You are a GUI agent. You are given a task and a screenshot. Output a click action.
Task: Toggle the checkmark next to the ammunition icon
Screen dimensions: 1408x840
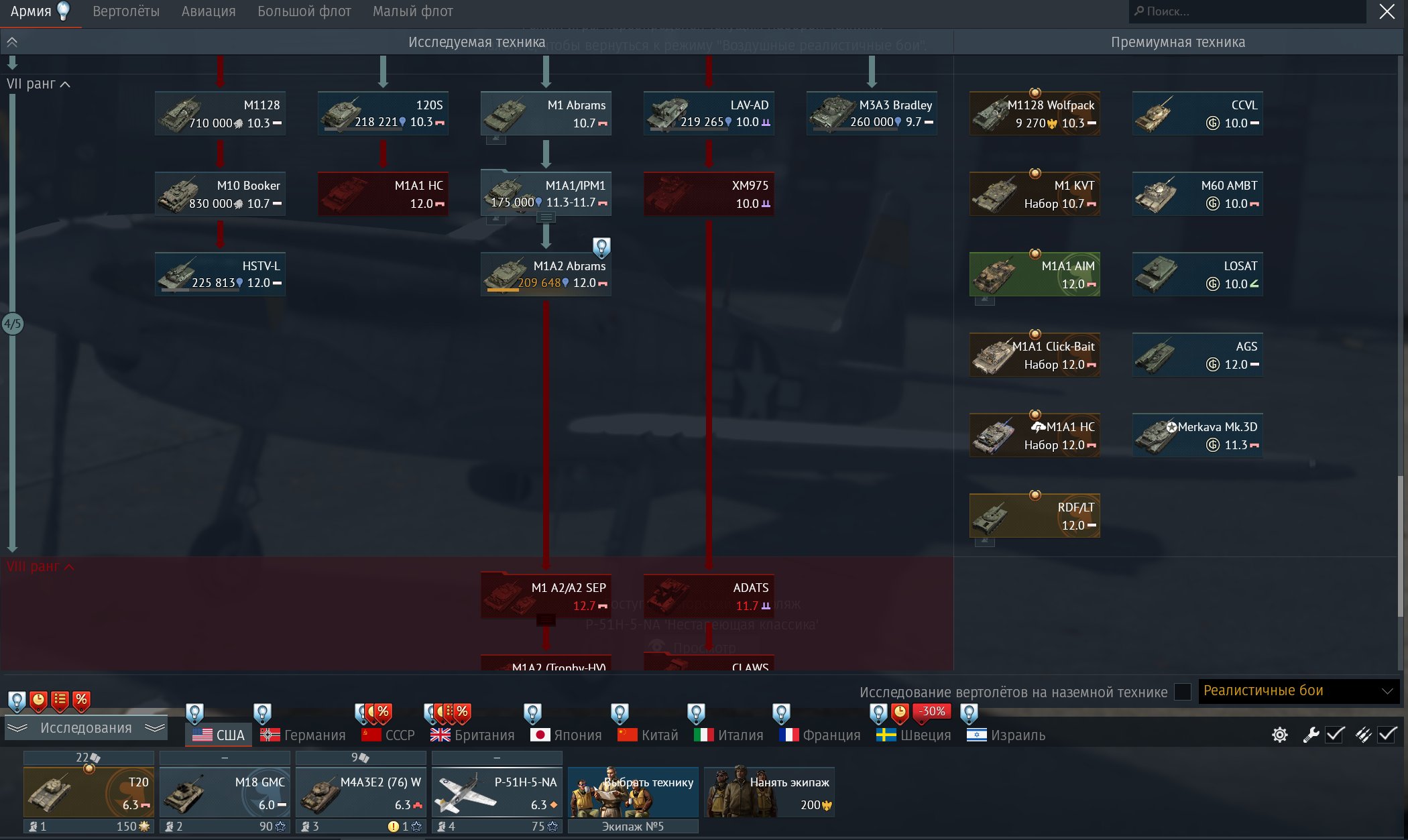(x=1387, y=735)
